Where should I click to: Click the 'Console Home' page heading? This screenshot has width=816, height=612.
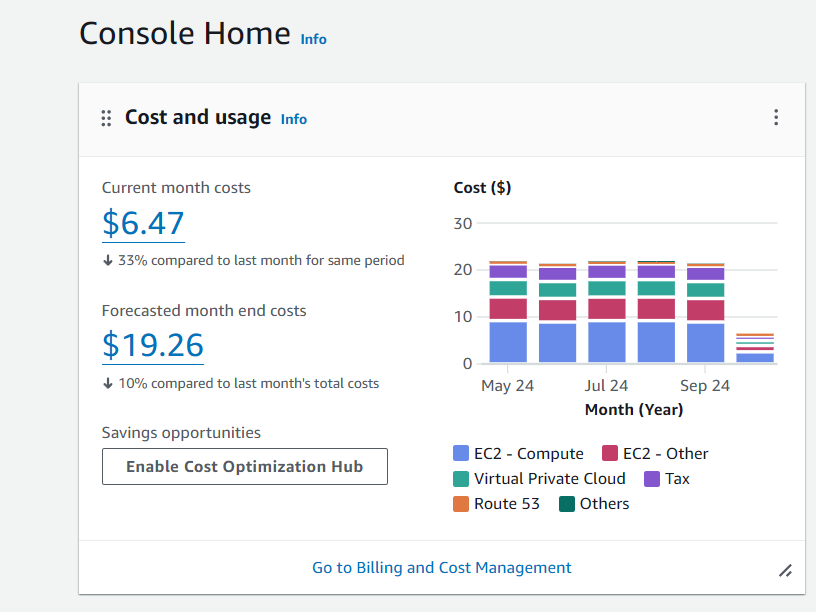(x=185, y=33)
